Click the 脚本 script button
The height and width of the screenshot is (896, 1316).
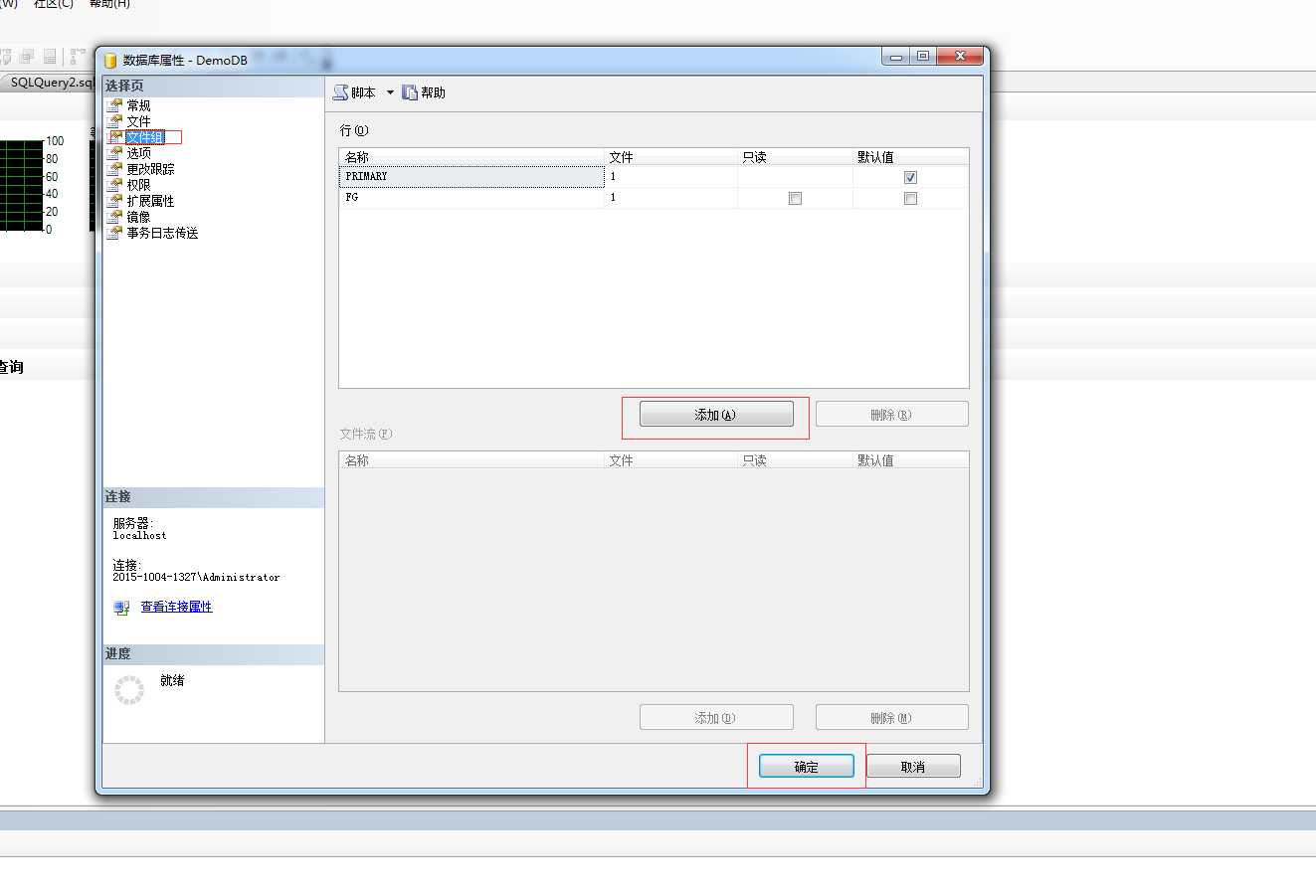(x=355, y=92)
